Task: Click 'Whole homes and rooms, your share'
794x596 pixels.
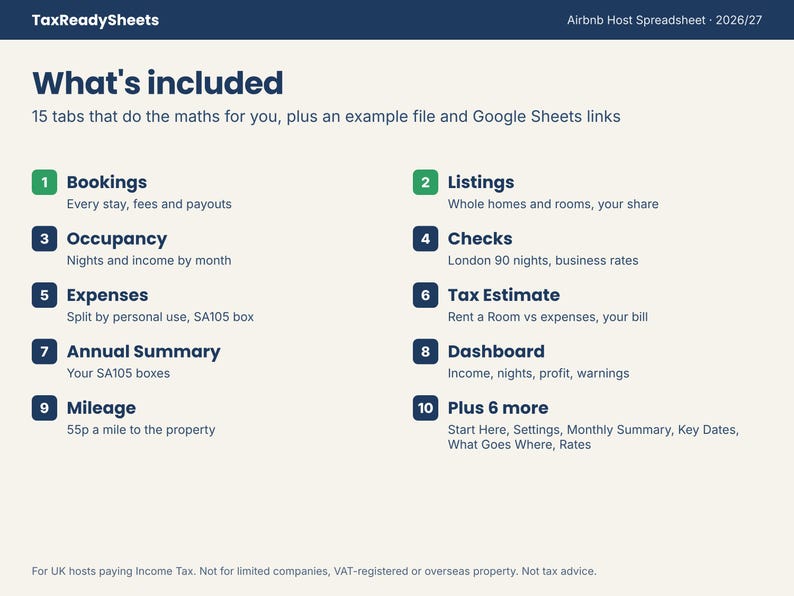Action: click(x=553, y=204)
